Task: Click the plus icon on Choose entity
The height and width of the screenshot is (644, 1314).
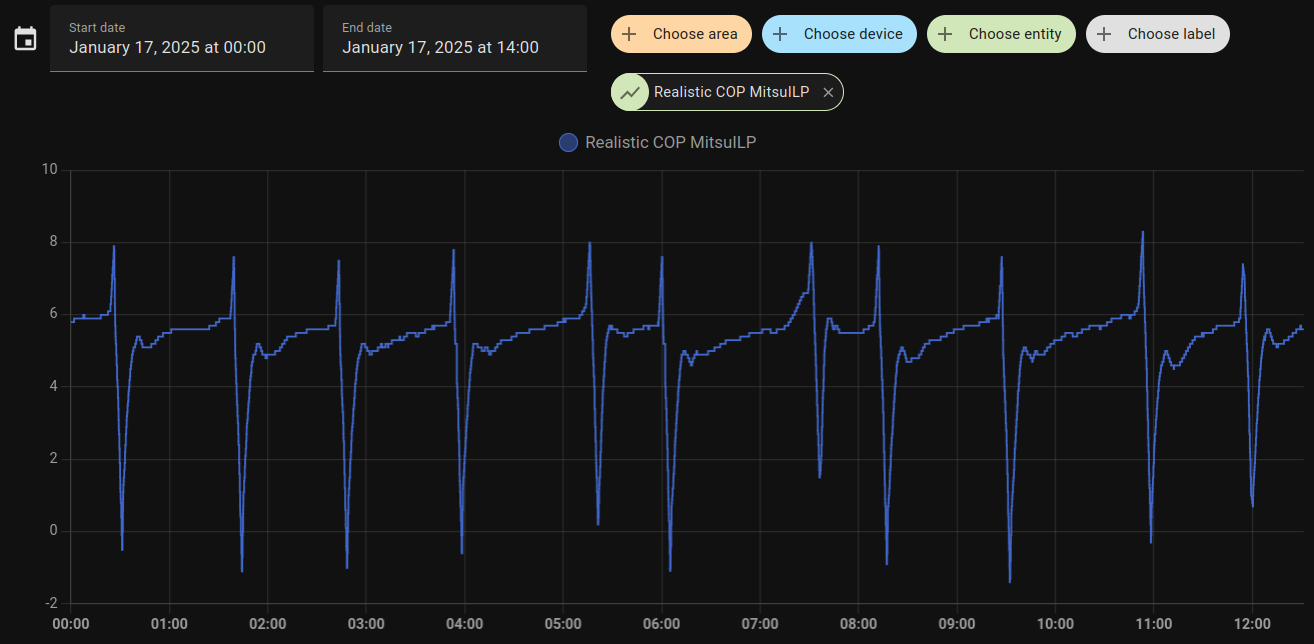Action: (945, 34)
